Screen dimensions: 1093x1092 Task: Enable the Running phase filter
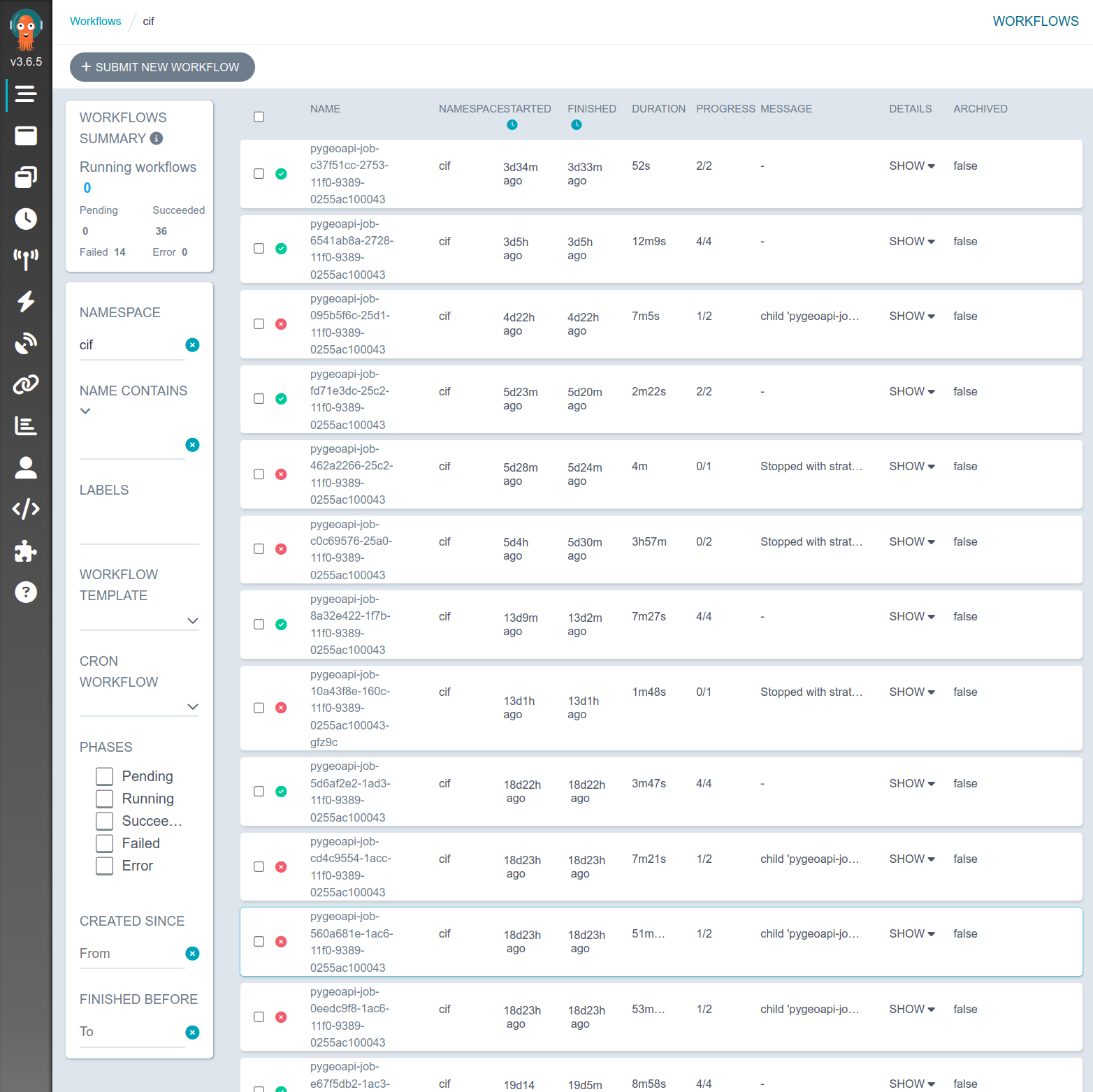coord(103,799)
